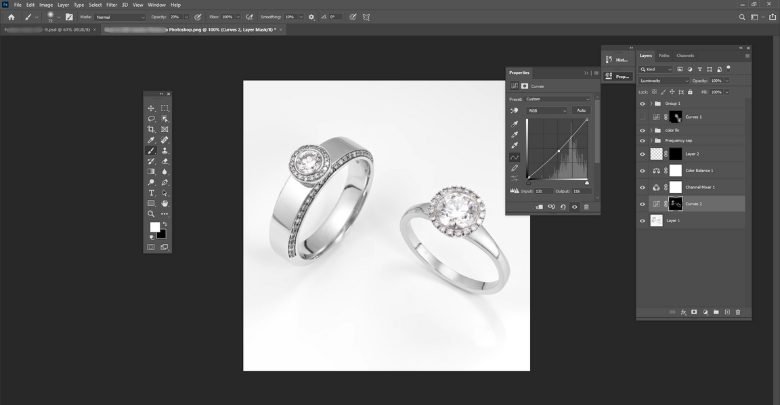Select the Gradient tool
The image size is (780, 405).
coord(151,172)
